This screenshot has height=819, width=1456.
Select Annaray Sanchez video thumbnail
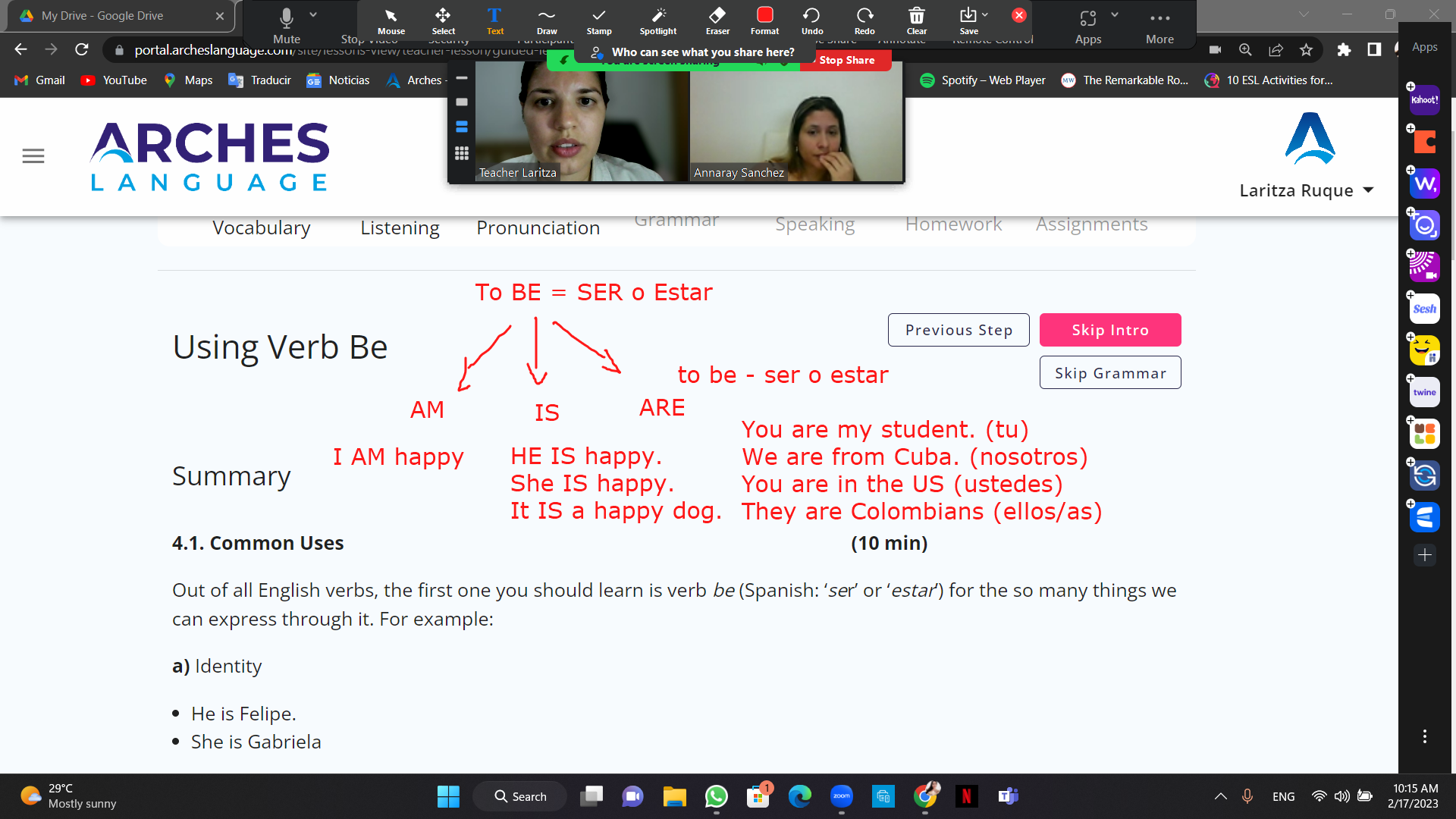pos(796,122)
